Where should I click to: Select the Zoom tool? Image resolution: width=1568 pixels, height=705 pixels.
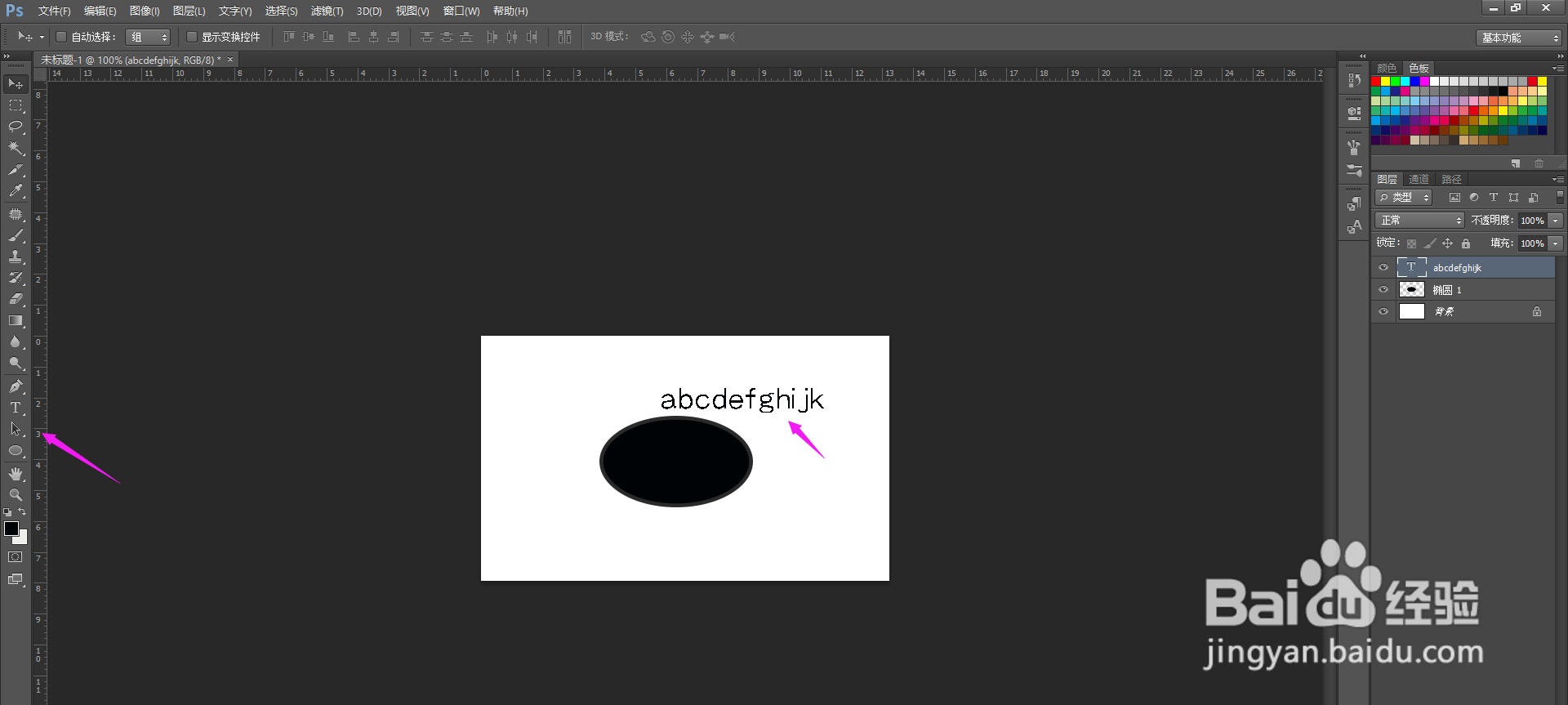[x=16, y=495]
